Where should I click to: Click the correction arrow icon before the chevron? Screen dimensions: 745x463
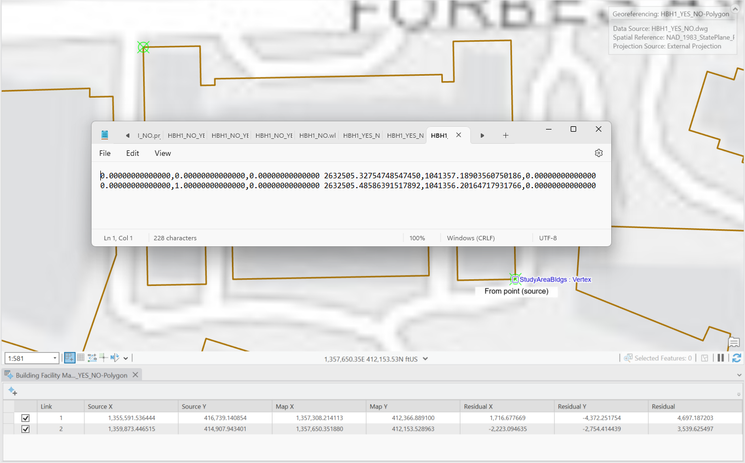tap(115, 358)
